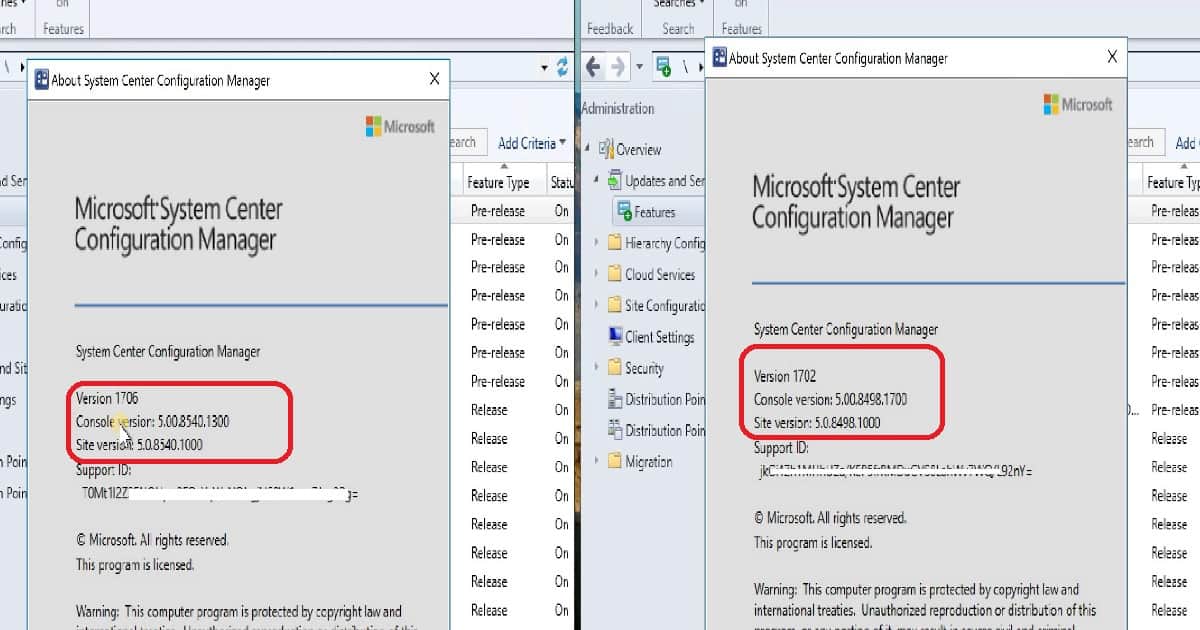This screenshot has width=1200, height=630.
Task: Select the Site Configuration folder icon
Action: (615, 305)
